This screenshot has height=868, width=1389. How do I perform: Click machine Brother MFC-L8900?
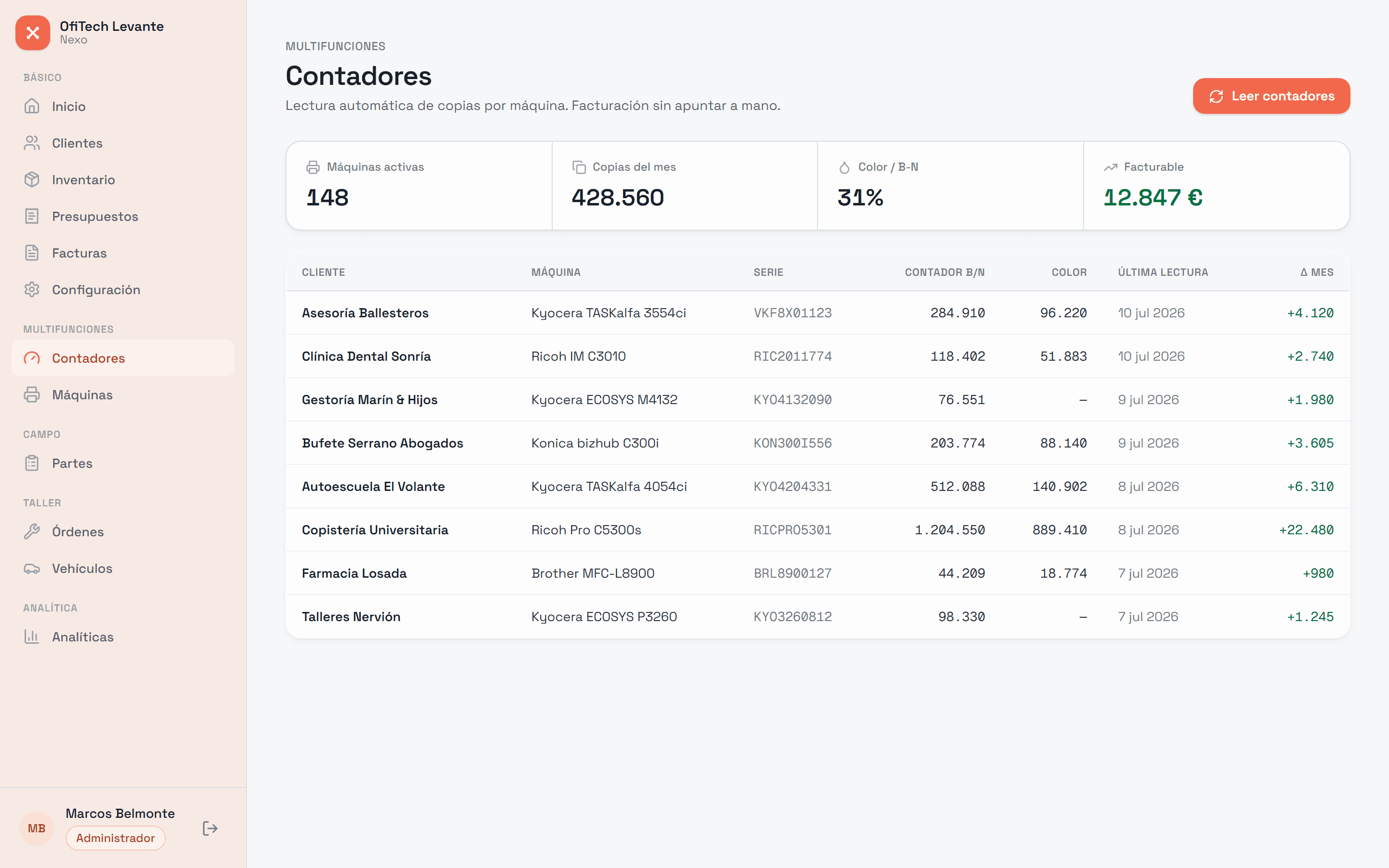593,573
